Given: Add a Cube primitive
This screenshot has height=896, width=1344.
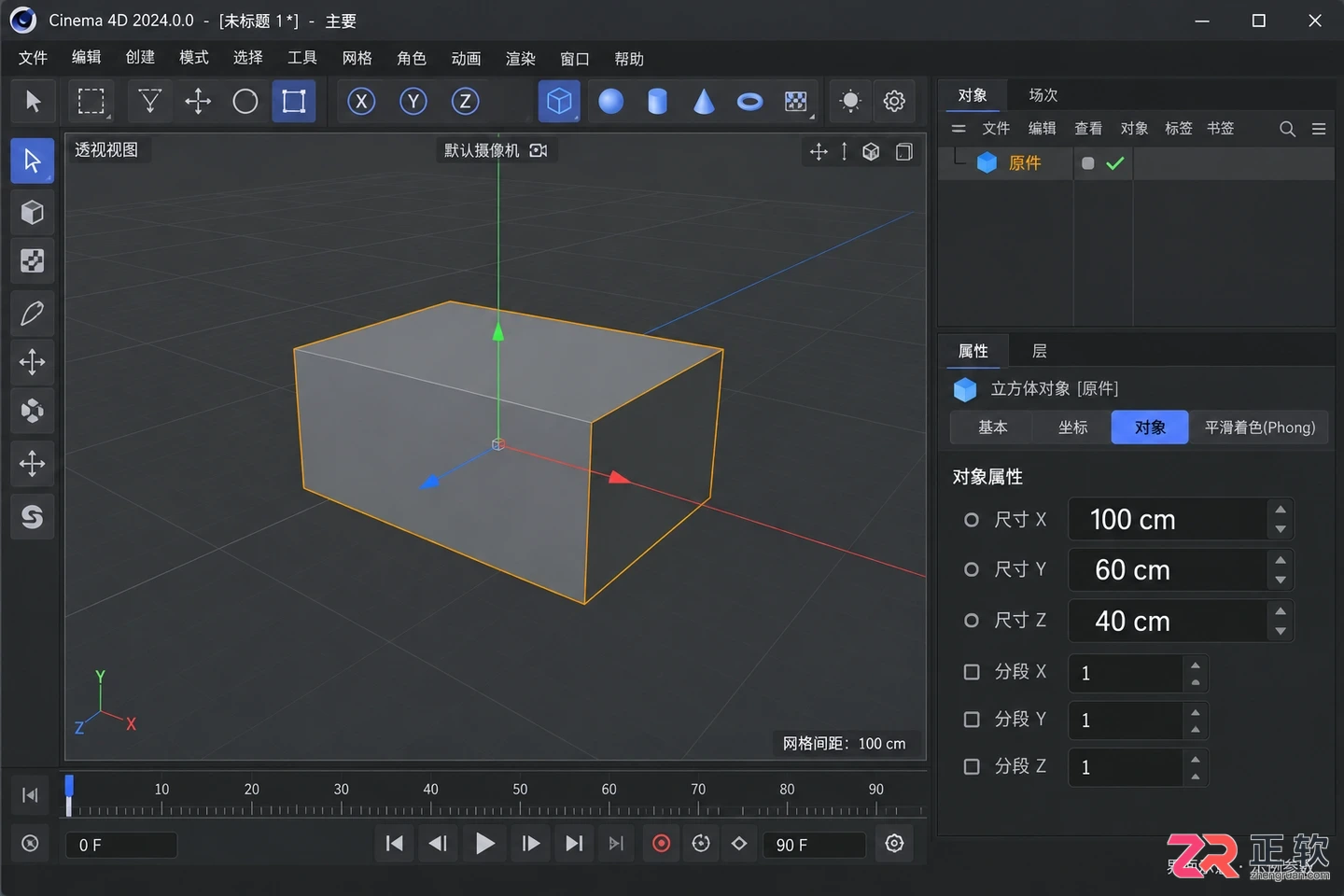Looking at the screenshot, I should [x=559, y=101].
